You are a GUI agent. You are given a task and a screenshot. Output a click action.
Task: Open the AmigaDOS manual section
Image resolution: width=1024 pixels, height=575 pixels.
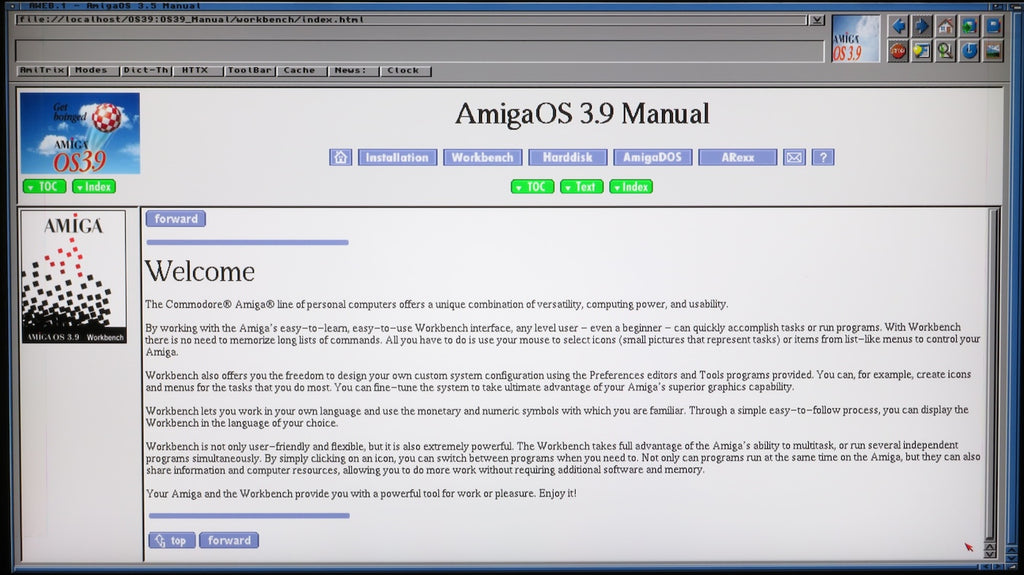(651, 157)
